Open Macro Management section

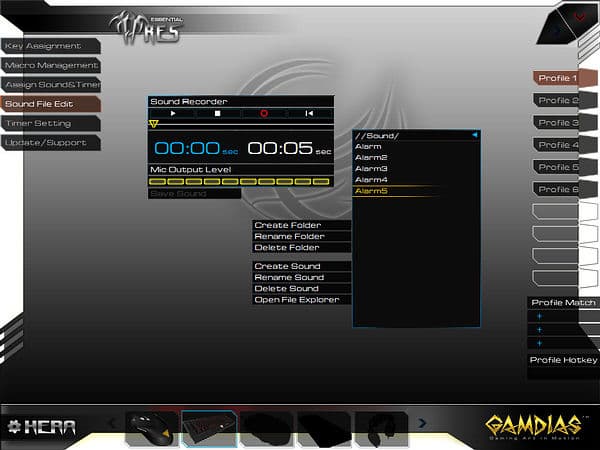pyautogui.click(x=51, y=65)
